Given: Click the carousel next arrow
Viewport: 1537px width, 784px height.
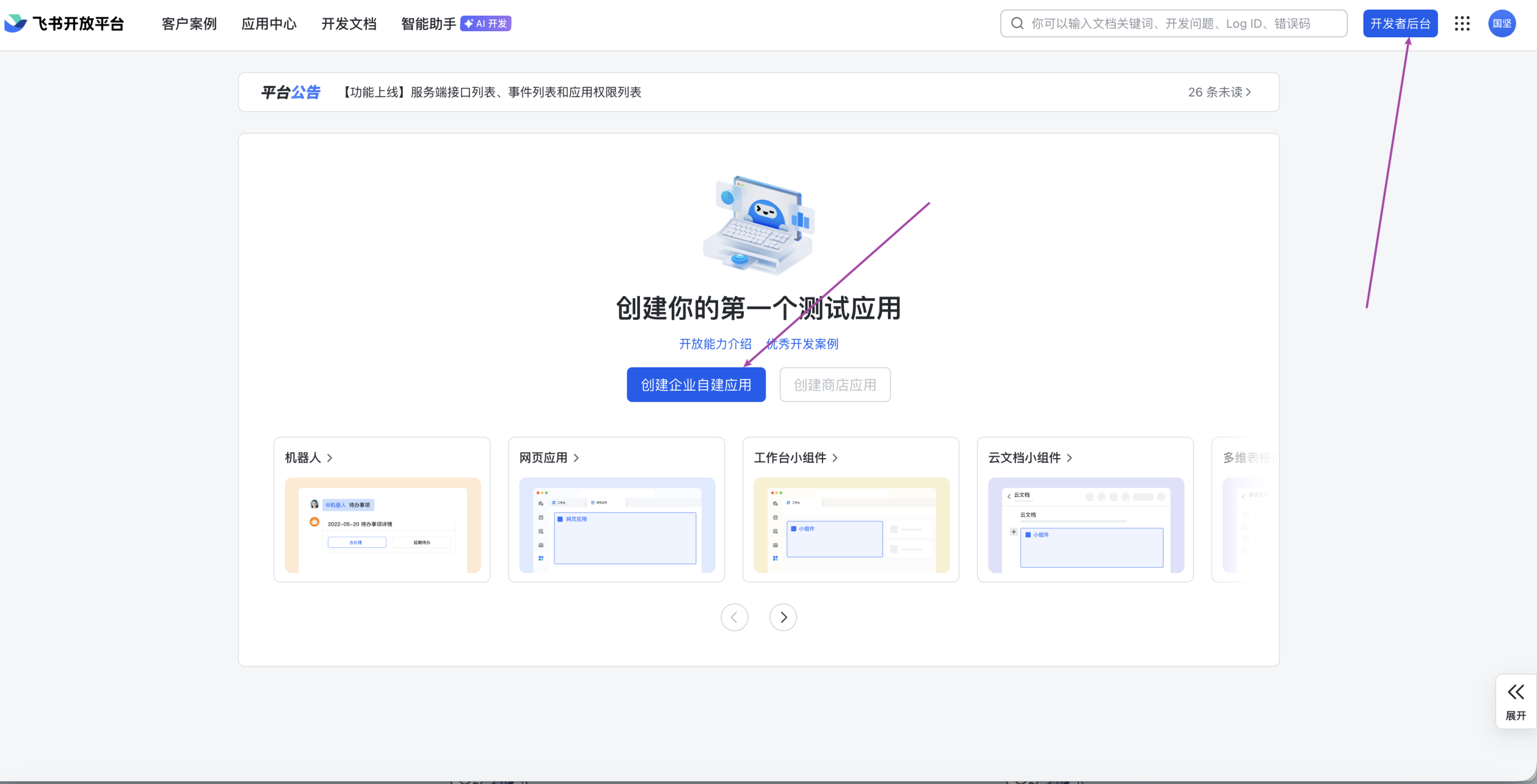Looking at the screenshot, I should tap(783, 617).
